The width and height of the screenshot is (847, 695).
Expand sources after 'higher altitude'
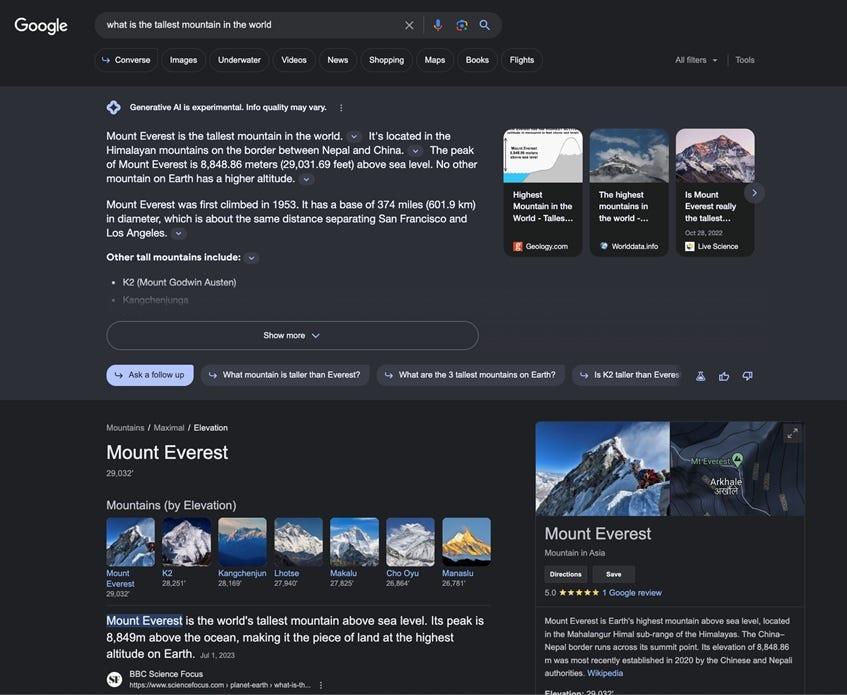coord(306,179)
